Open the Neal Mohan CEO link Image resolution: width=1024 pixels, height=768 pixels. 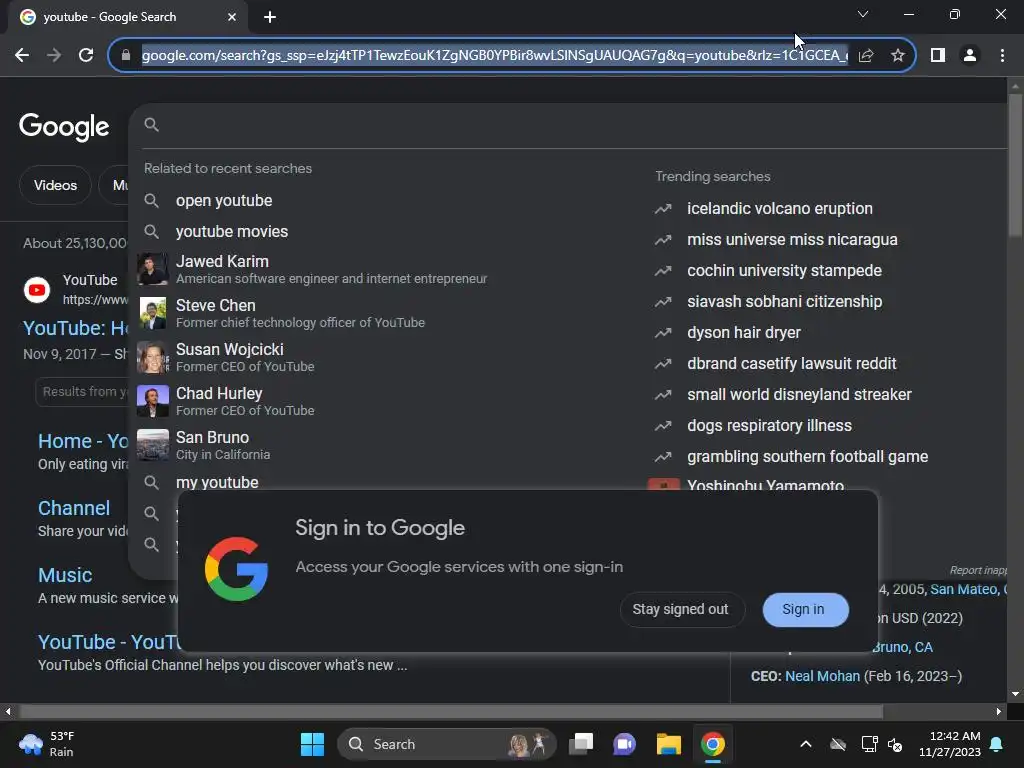pyautogui.click(x=822, y=676)
